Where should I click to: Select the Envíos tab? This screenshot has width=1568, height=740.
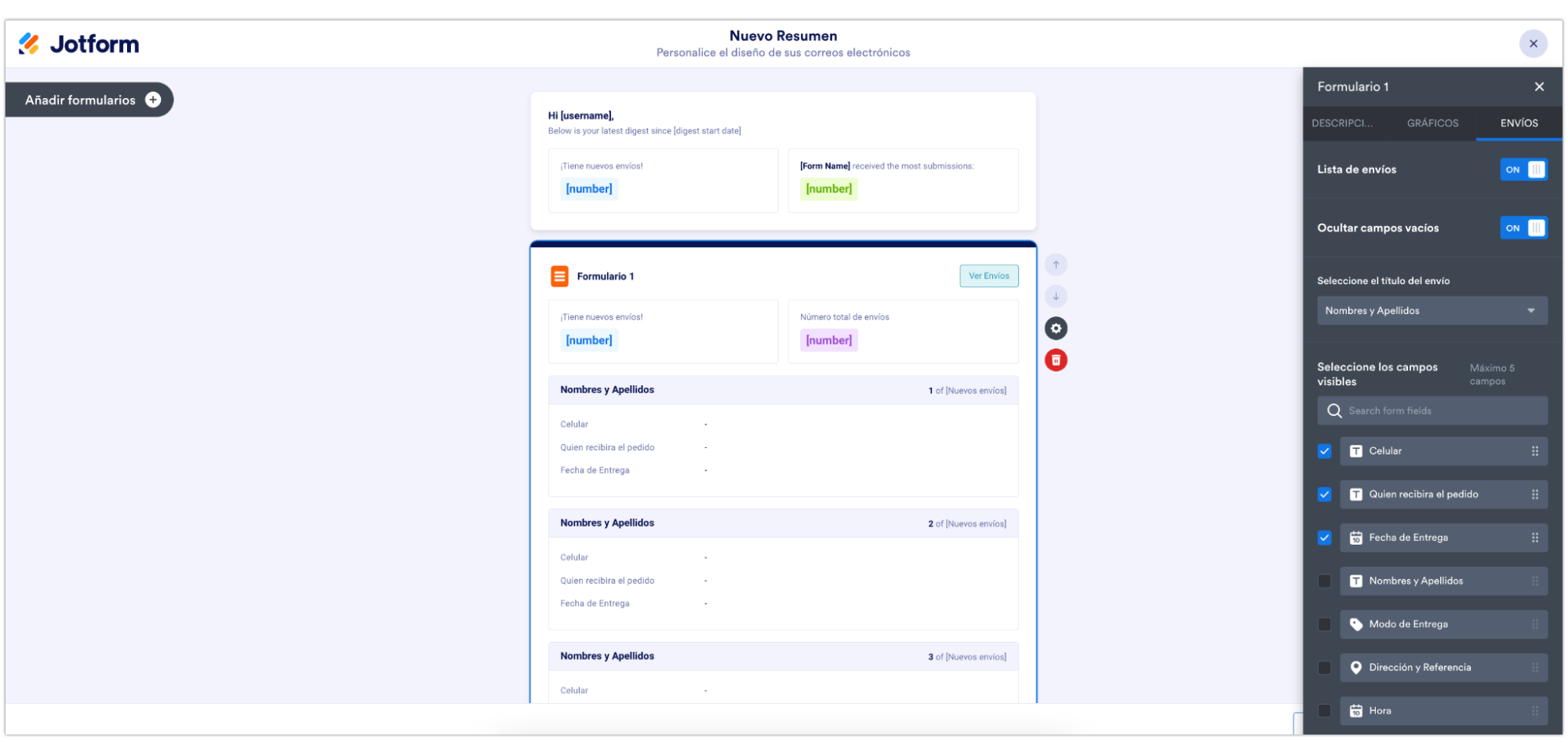[1519, 123]
